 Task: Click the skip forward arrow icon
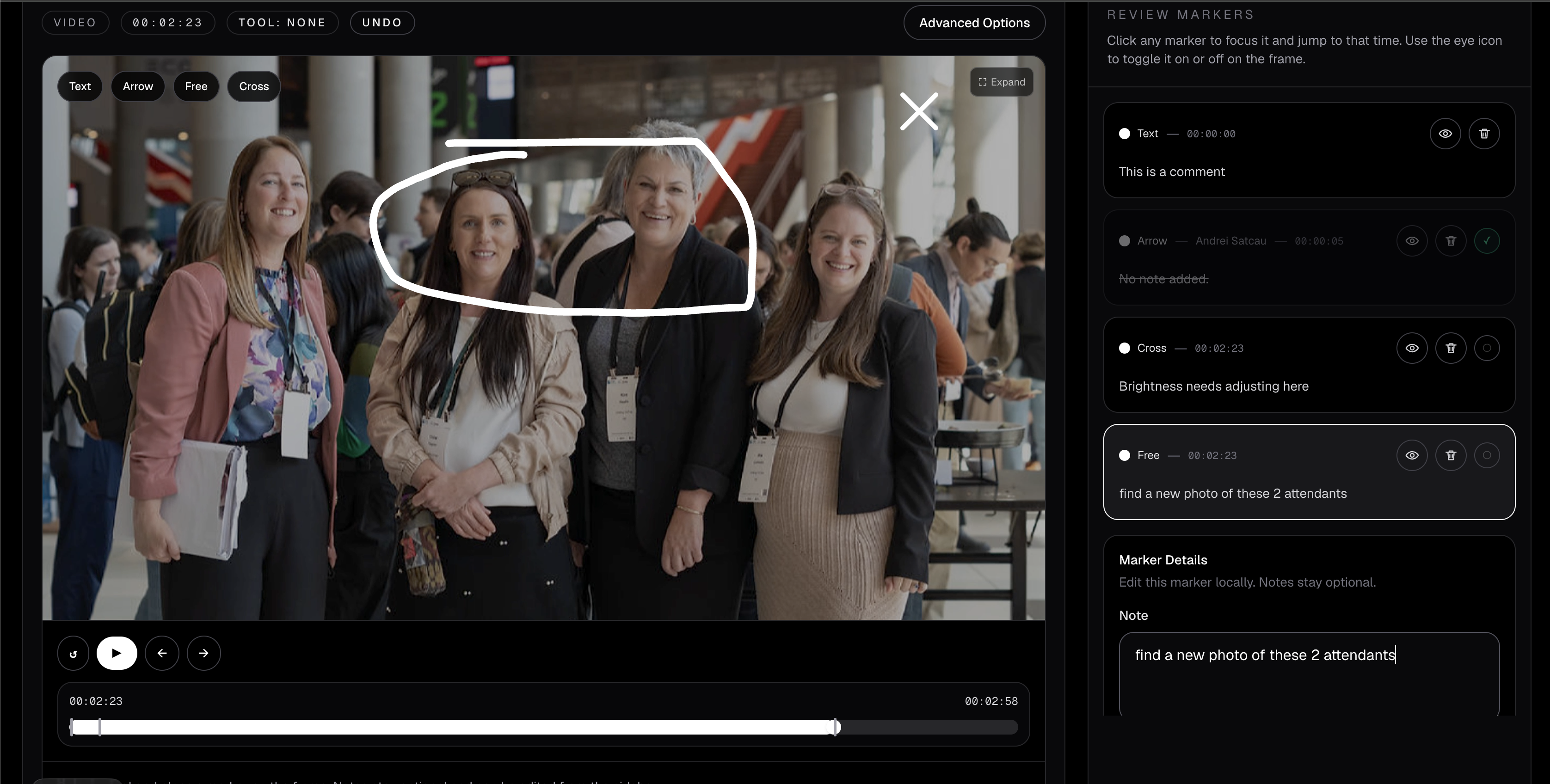coord(203,653)
